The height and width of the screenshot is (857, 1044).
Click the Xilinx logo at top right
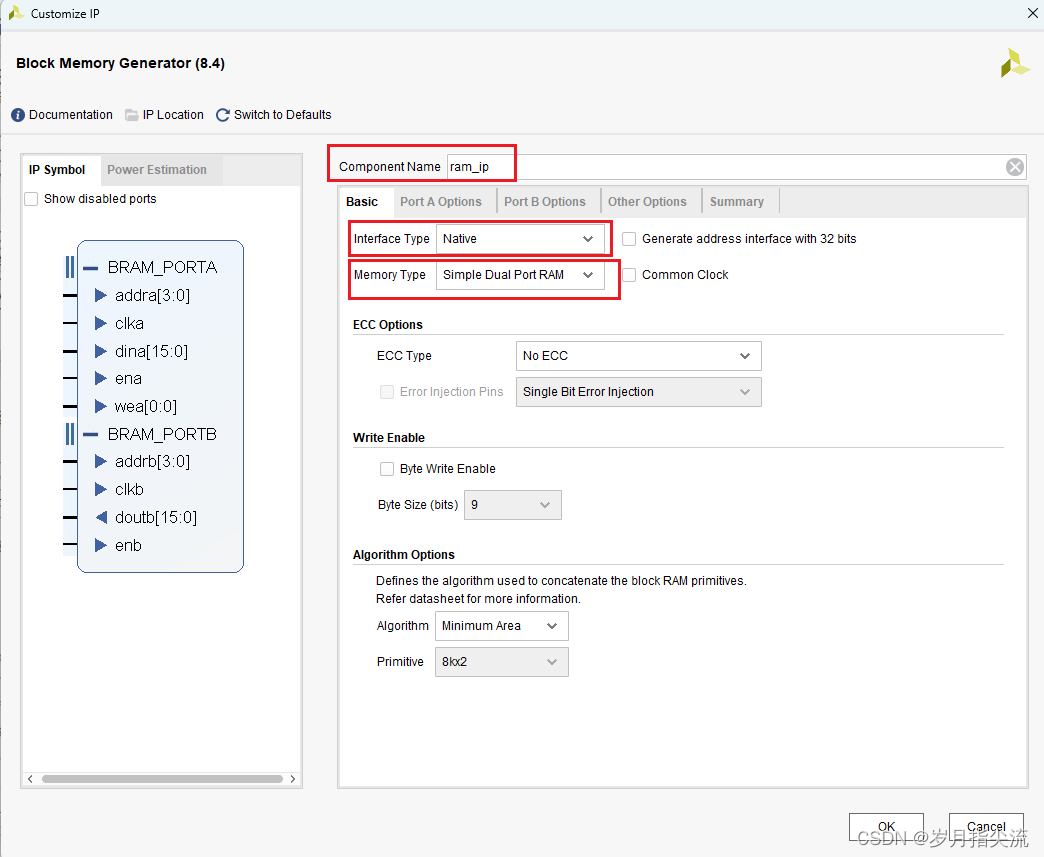tap(1015, 64)
